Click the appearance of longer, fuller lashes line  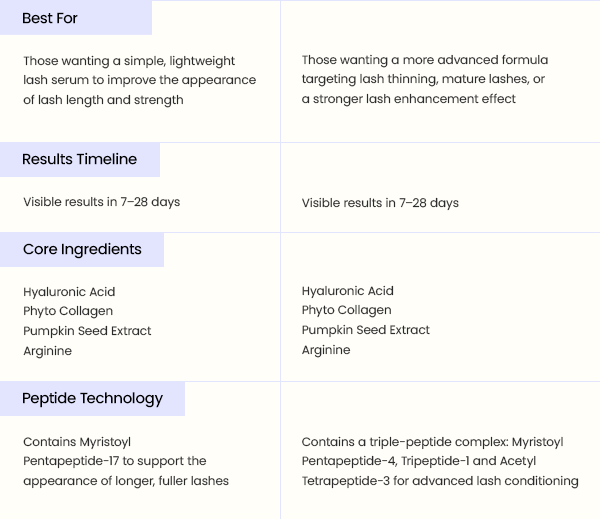tap(126, 481)
